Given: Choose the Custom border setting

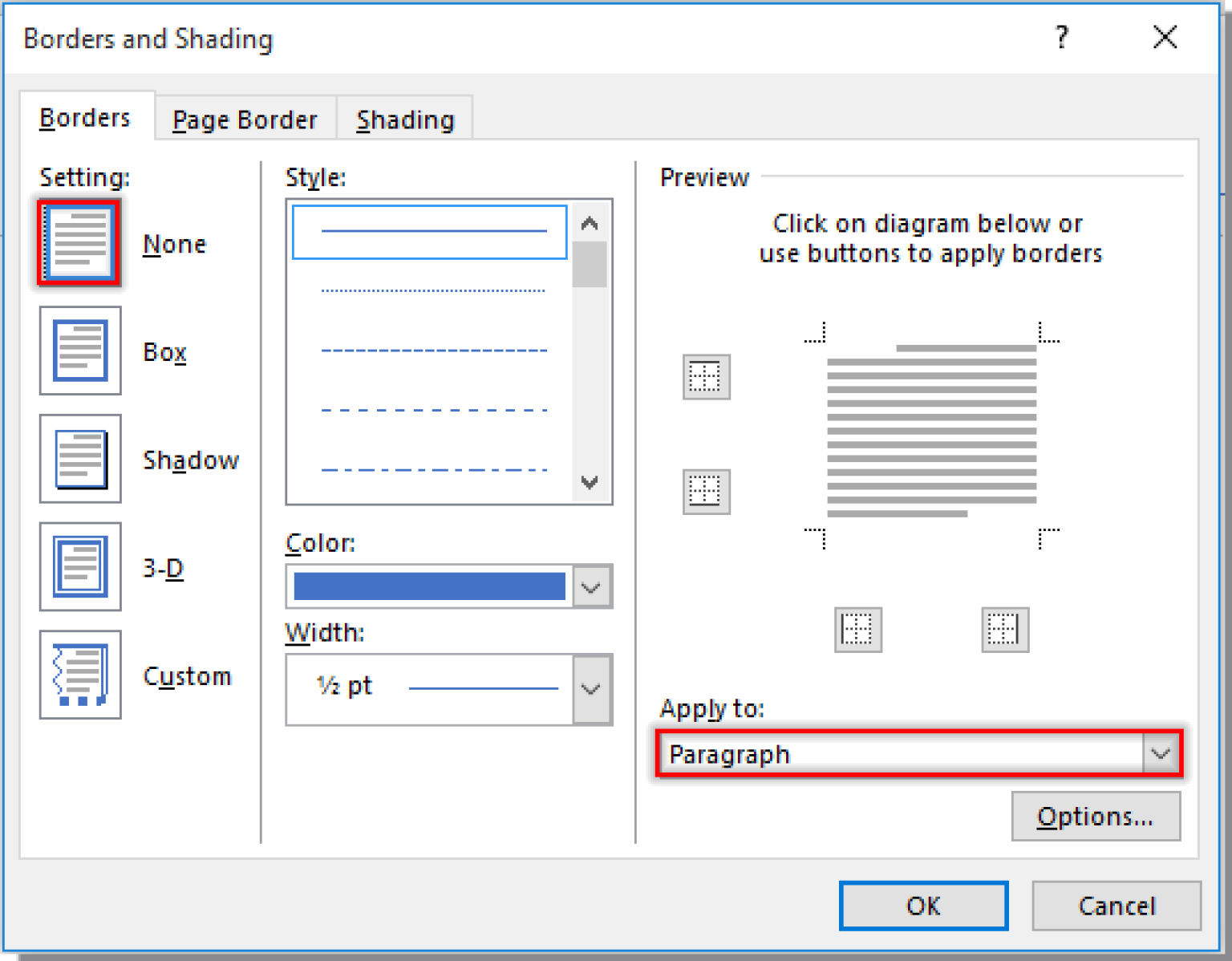Looking at the screenshot, I should tap(79, 675).
